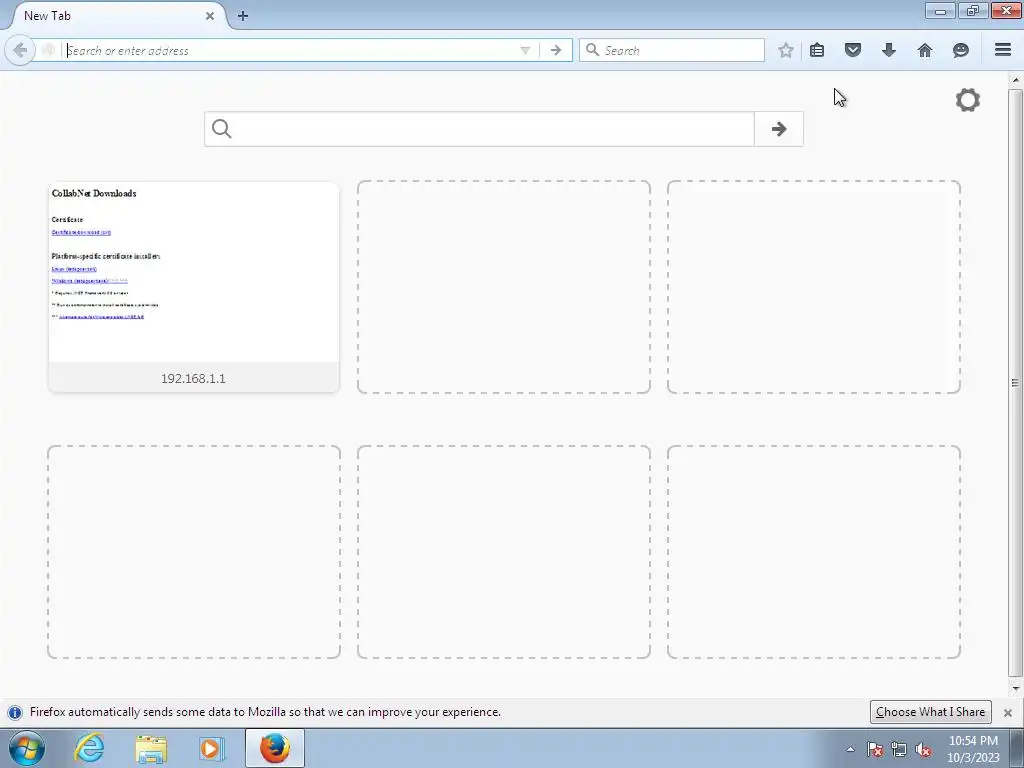Open the Windows Start menu
This screenshot has height=768, width=1024.
(27, 748)
